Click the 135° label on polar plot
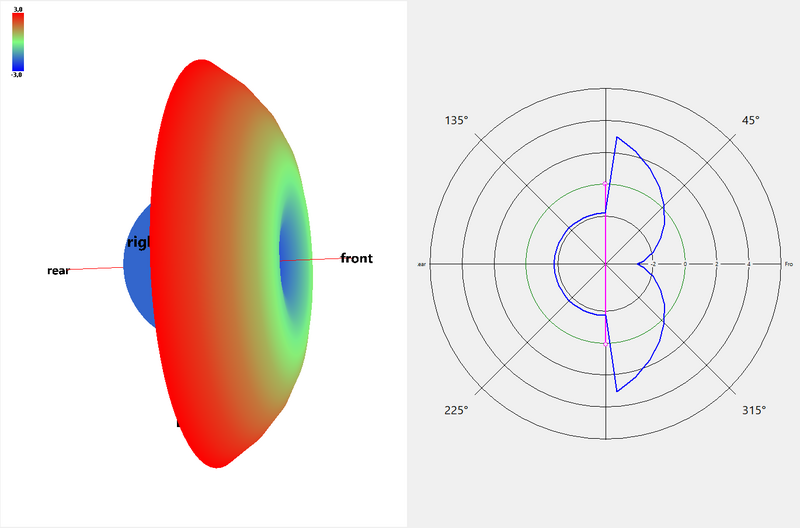800x528 pixels. (x=456, y=120)
